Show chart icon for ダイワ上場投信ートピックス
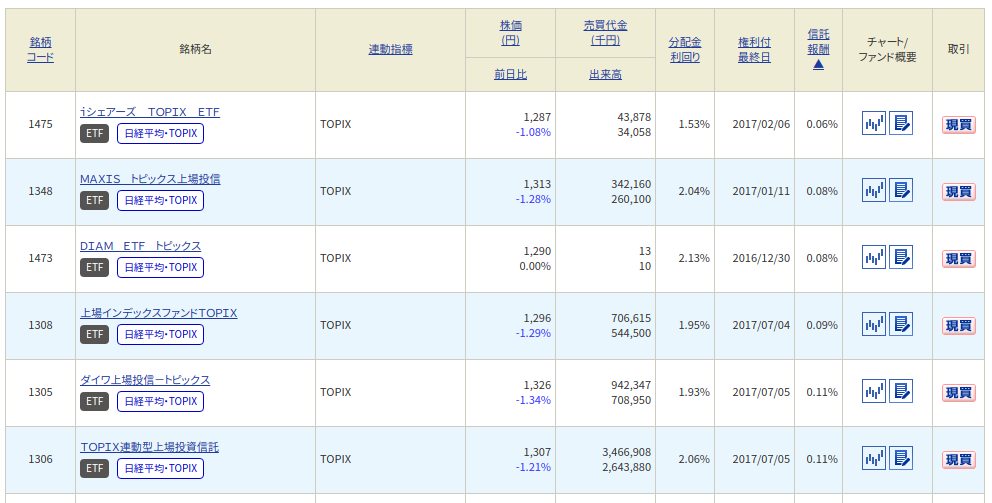992x503 pixels. click(874, 391)
